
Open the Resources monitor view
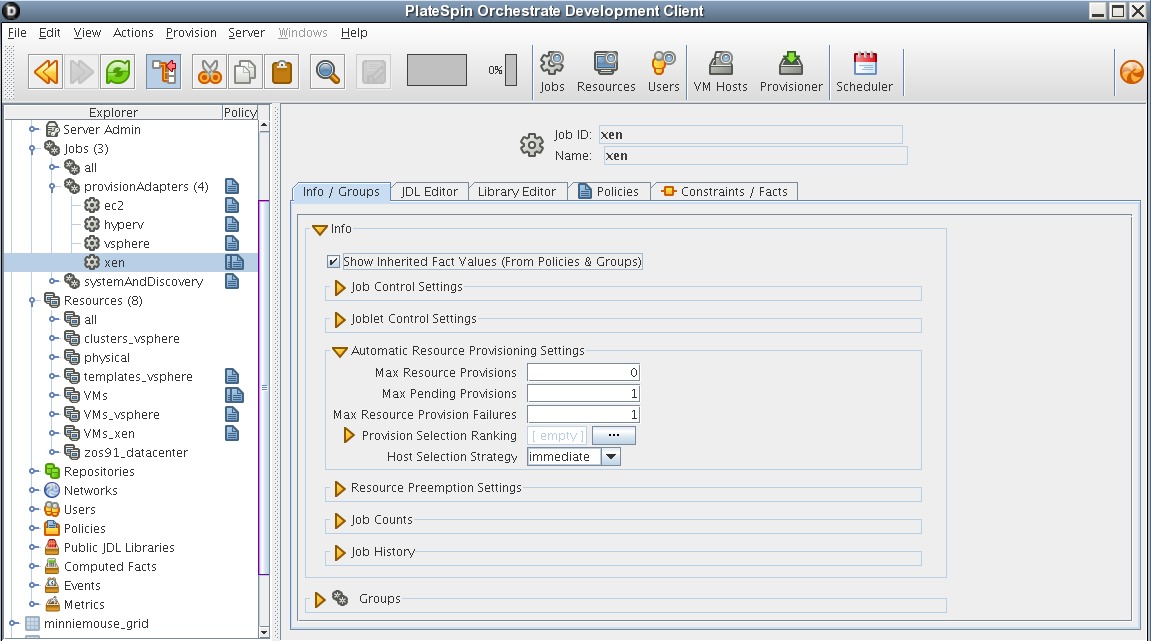[x=606, y=72]
